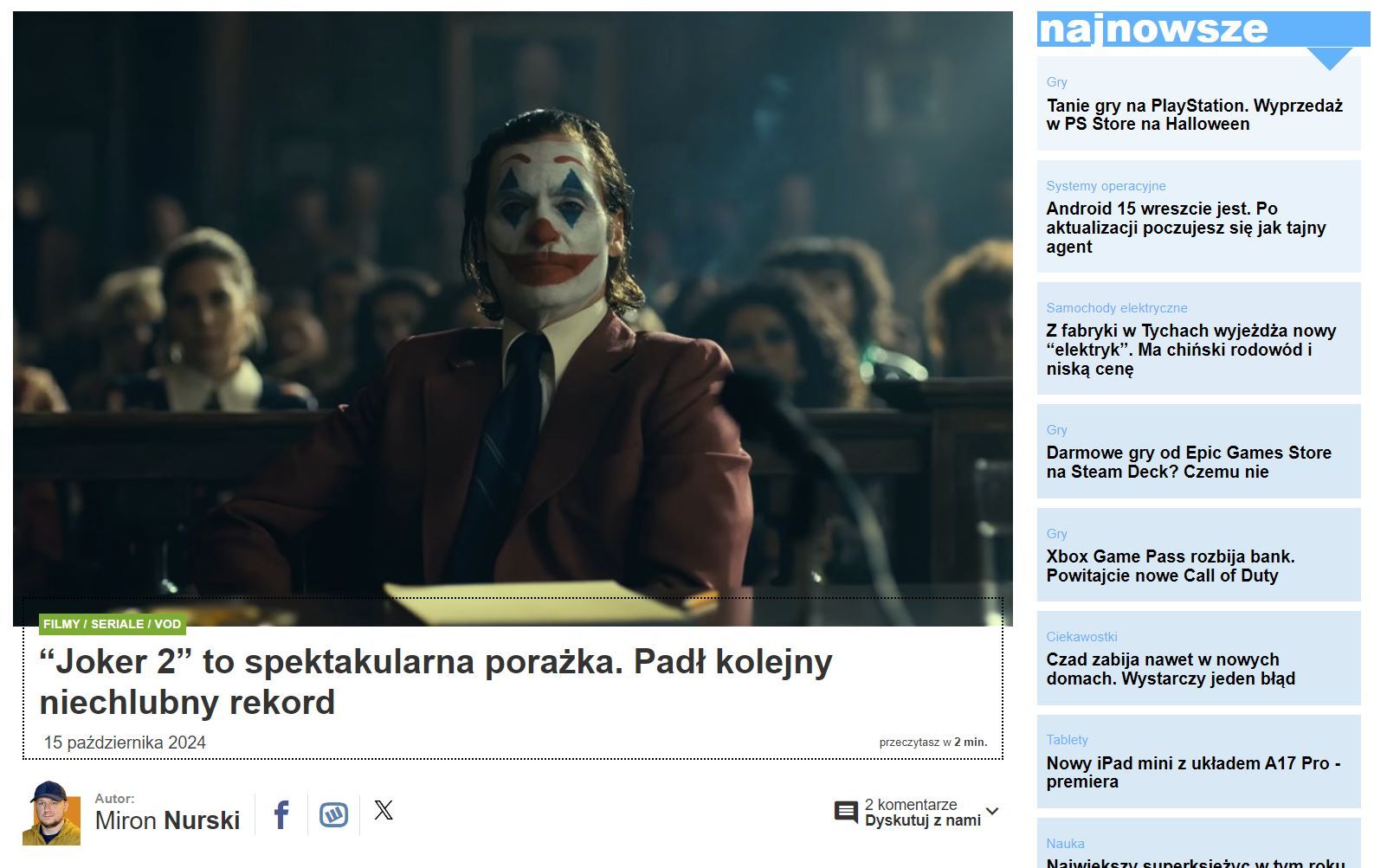Image resolution: width=1387 pixels, height=868 pixels.
Task: Click the przeczytasz w 2 min. text
Action: click(x=932, y=743)
